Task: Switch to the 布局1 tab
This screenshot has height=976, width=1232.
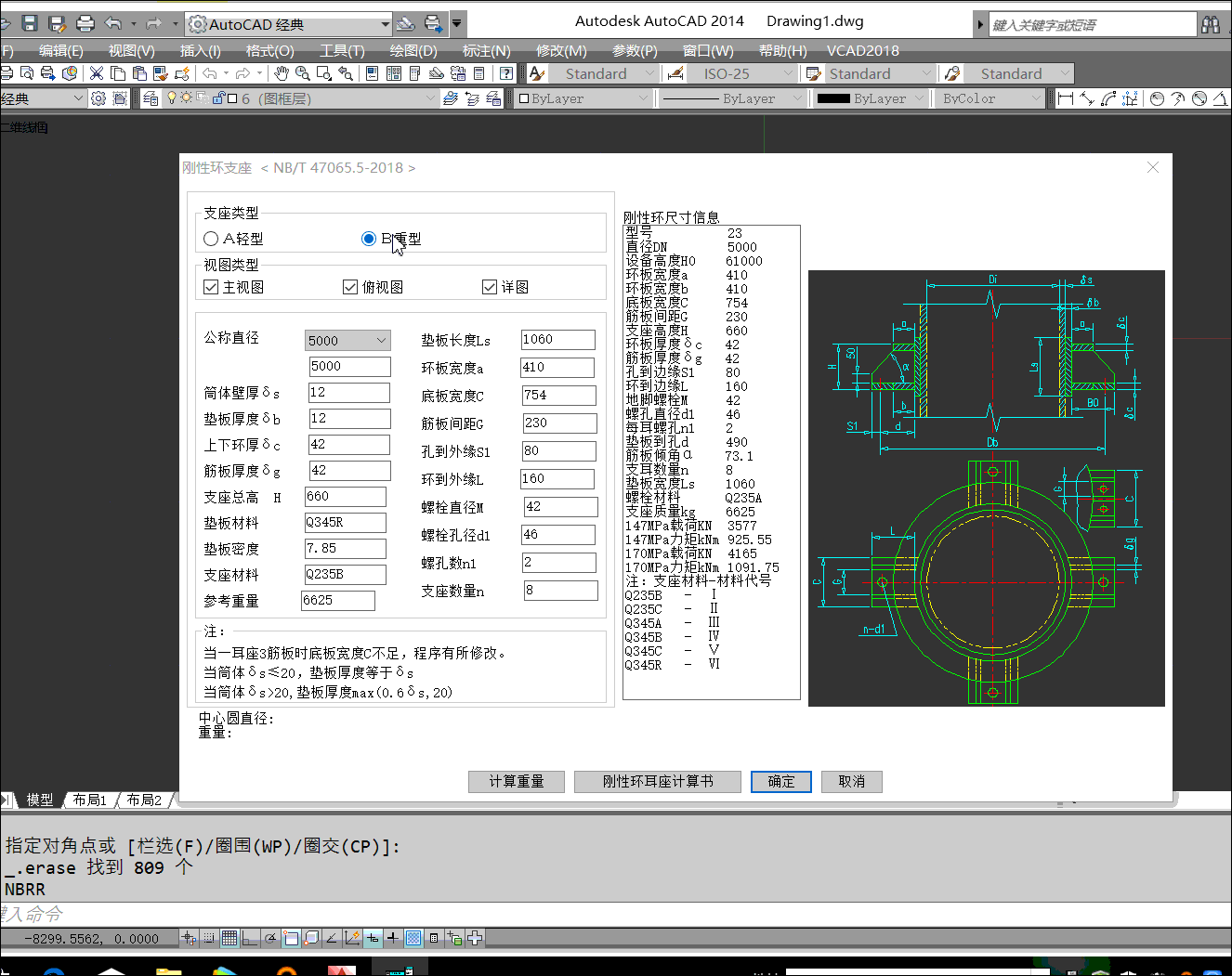Action: (90, 800)
